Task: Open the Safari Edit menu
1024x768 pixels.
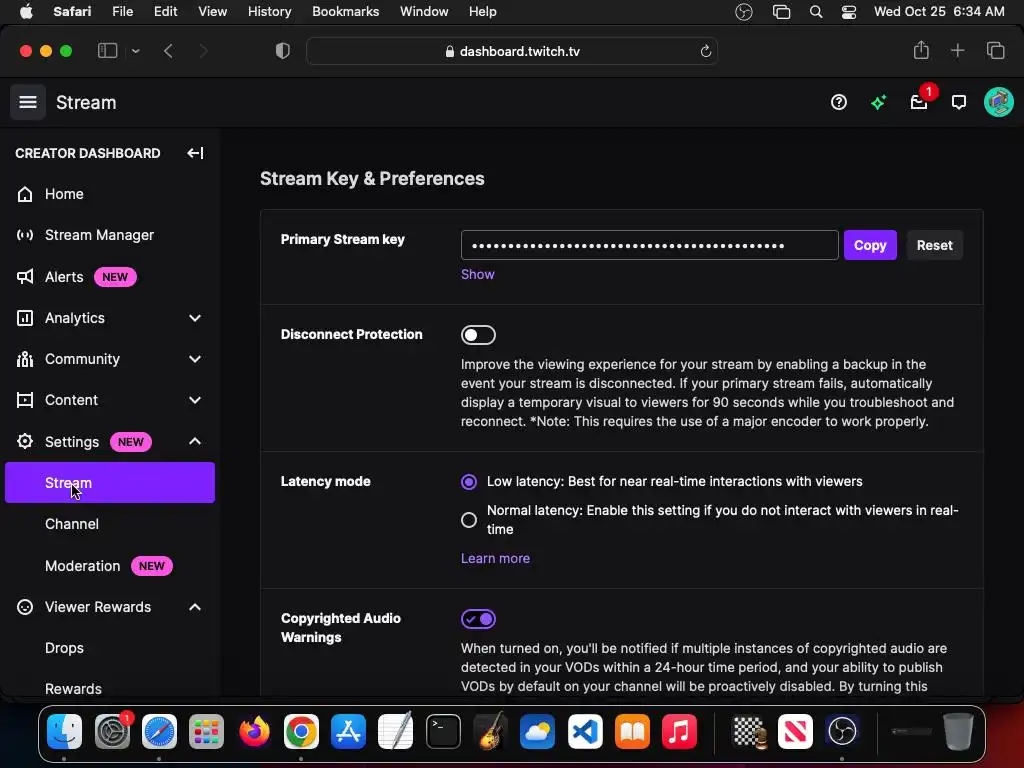Action: [165, 12]
